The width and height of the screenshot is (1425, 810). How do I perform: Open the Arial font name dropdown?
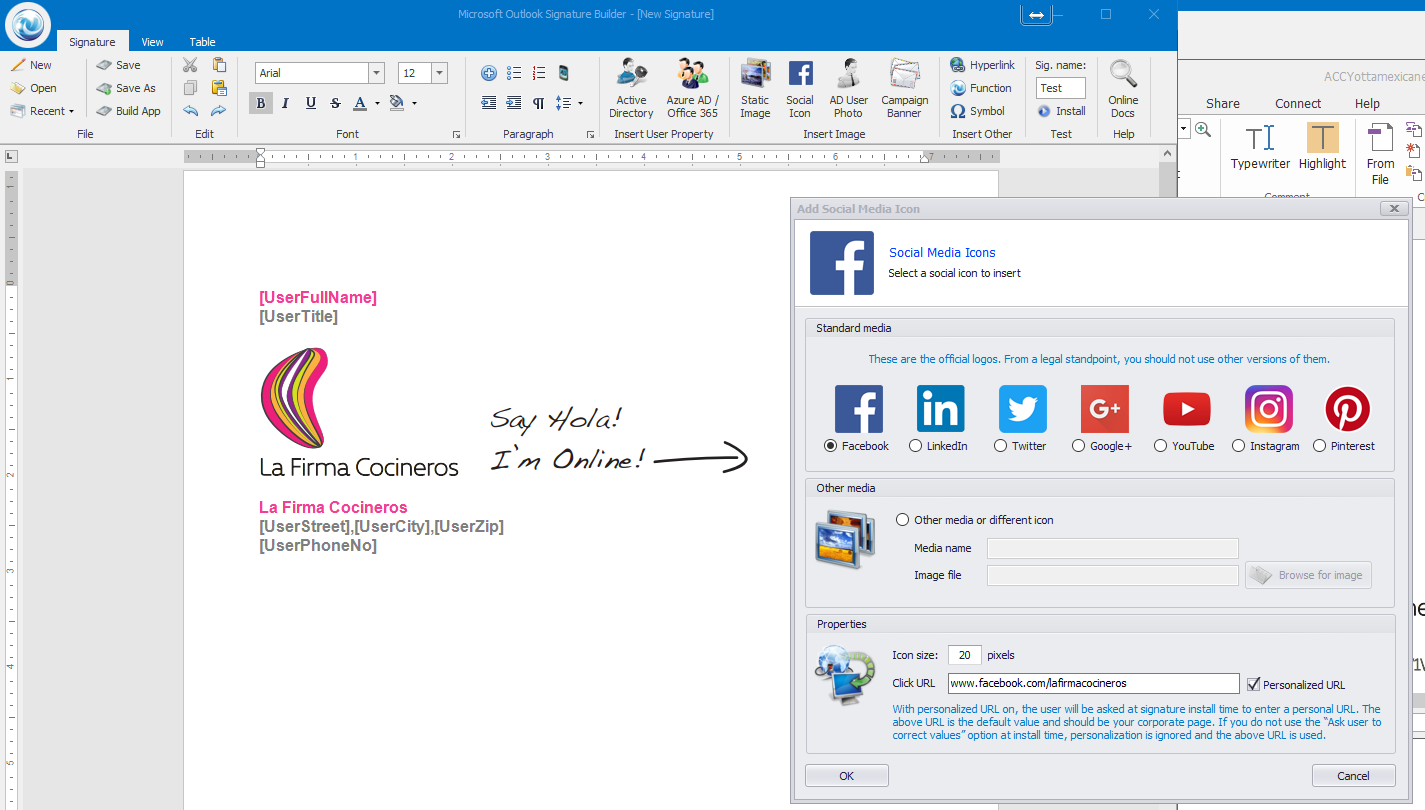376,73
